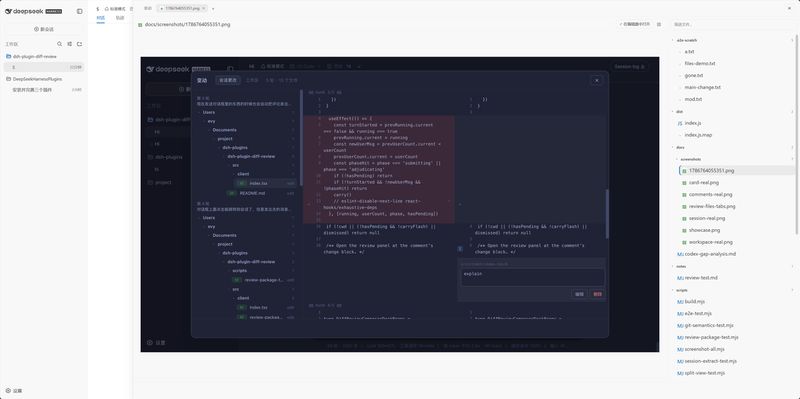
Task: Click the file icon next to build.mjs
Action: pos(680,302)
